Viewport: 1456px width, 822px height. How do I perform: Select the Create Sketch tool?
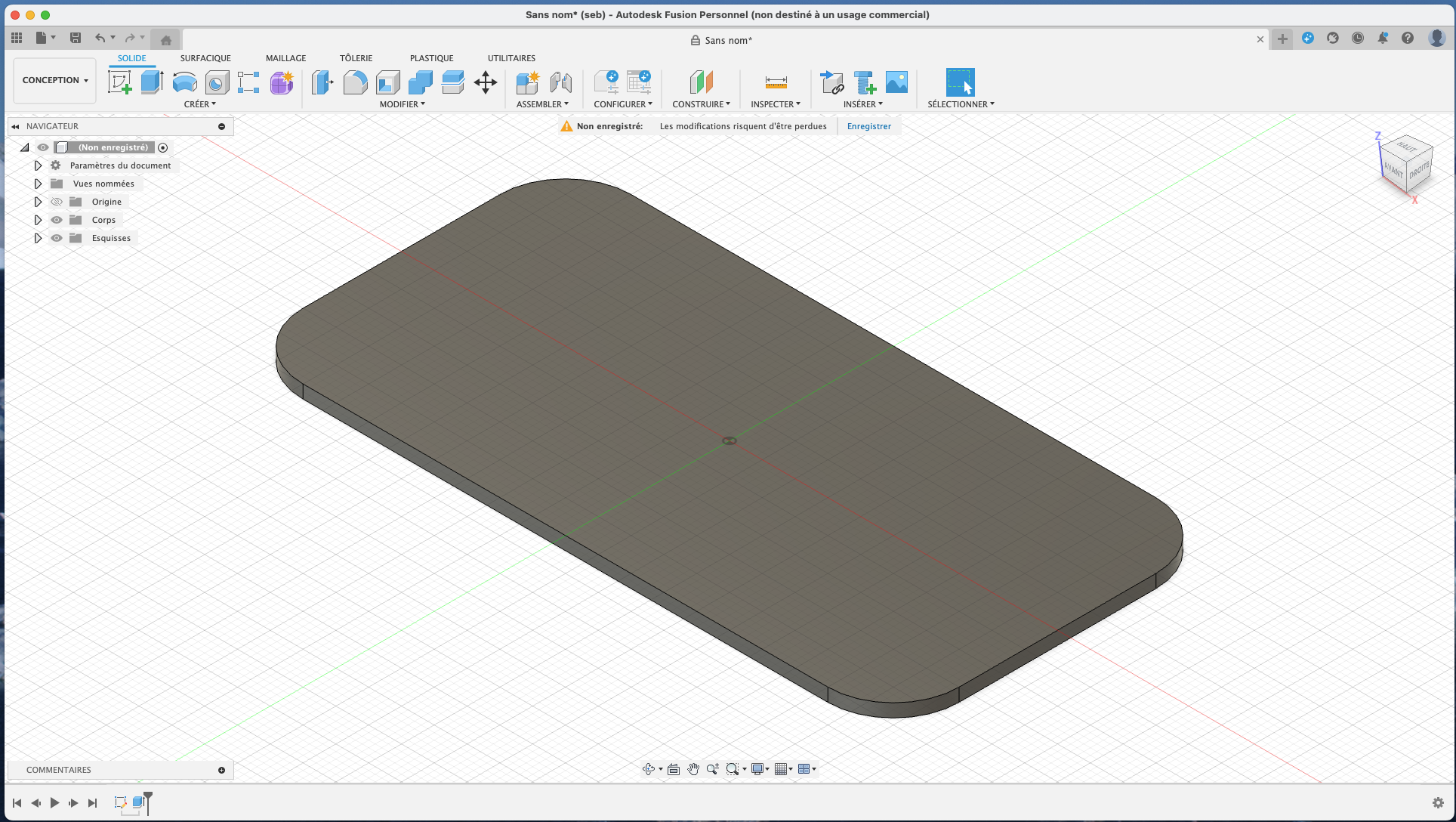coord(120,82)
